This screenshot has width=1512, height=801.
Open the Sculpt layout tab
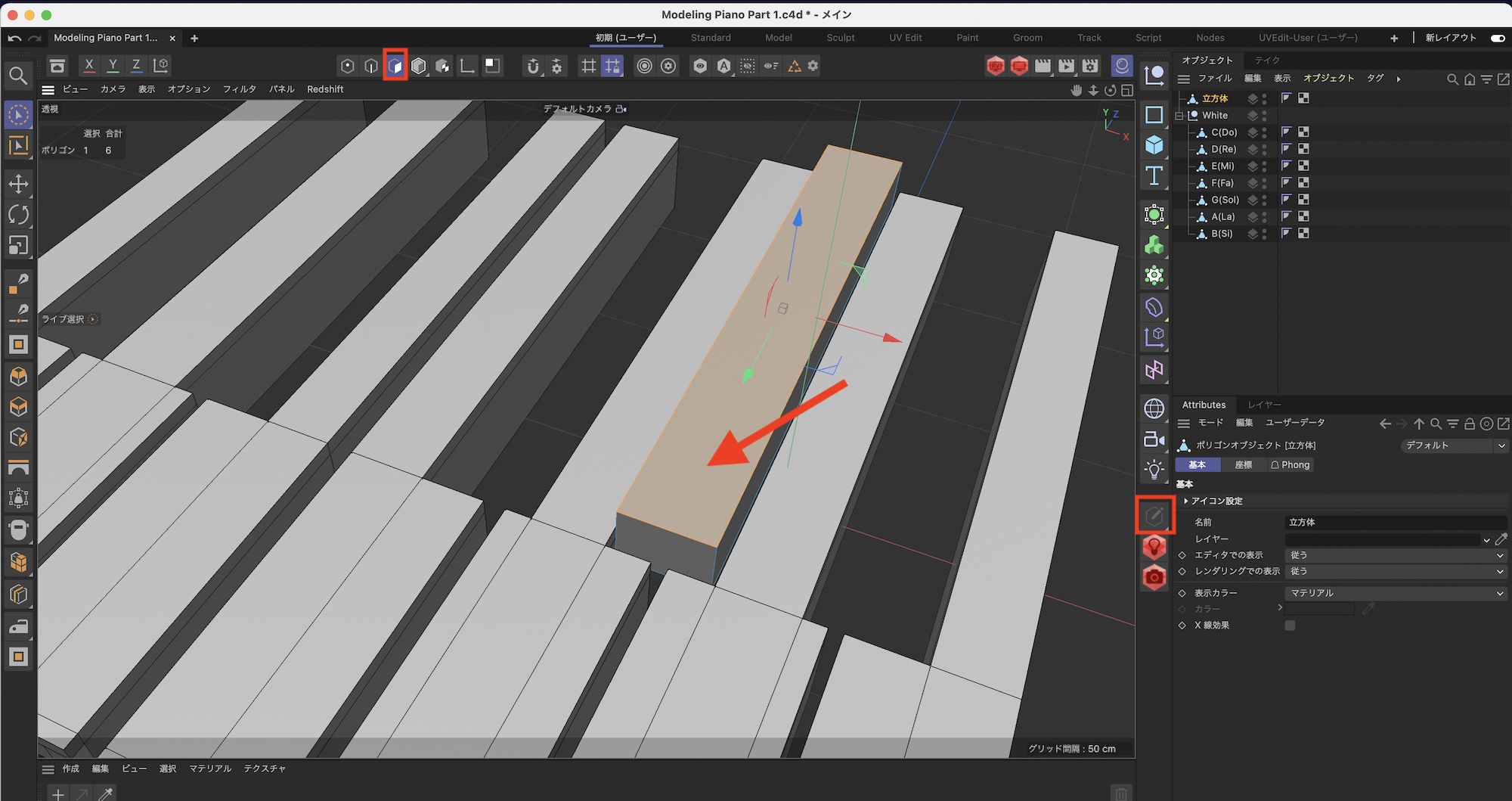(x=840, y=38)
